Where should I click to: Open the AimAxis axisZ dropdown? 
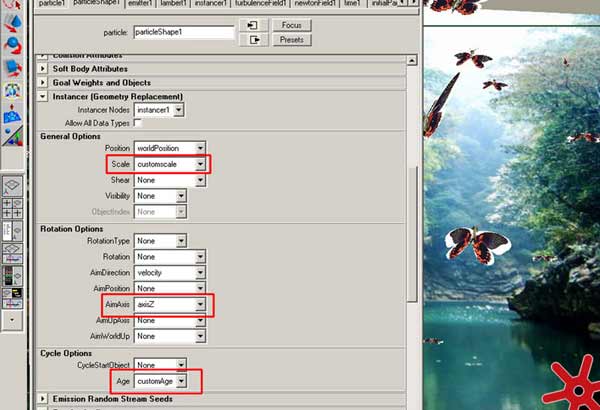[x=200, y=305]
